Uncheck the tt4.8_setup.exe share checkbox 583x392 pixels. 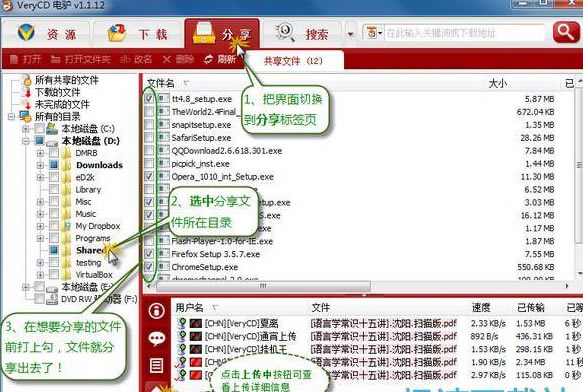tap(149, 99)
